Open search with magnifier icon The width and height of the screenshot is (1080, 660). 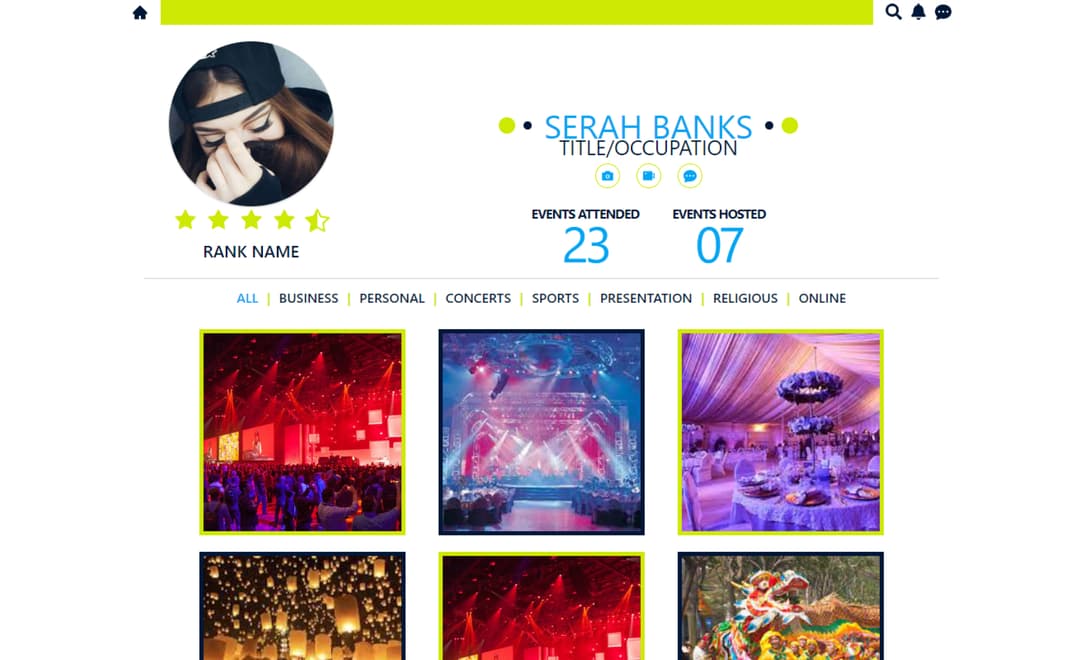(893, 12)
